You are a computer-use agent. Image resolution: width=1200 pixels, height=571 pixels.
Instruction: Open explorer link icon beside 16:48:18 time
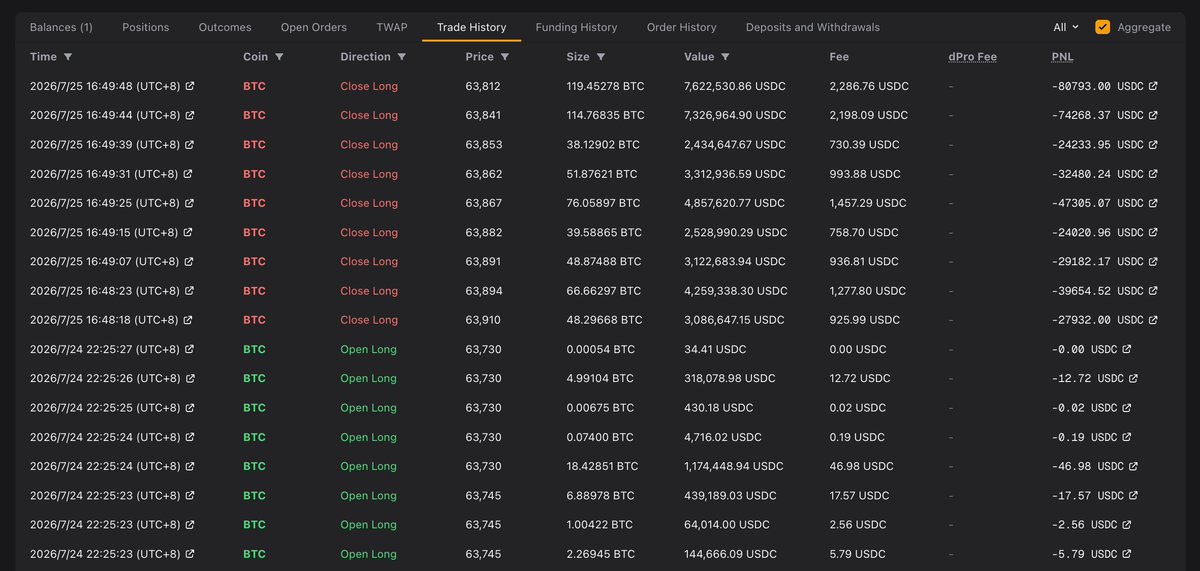(x=190, y=320)
